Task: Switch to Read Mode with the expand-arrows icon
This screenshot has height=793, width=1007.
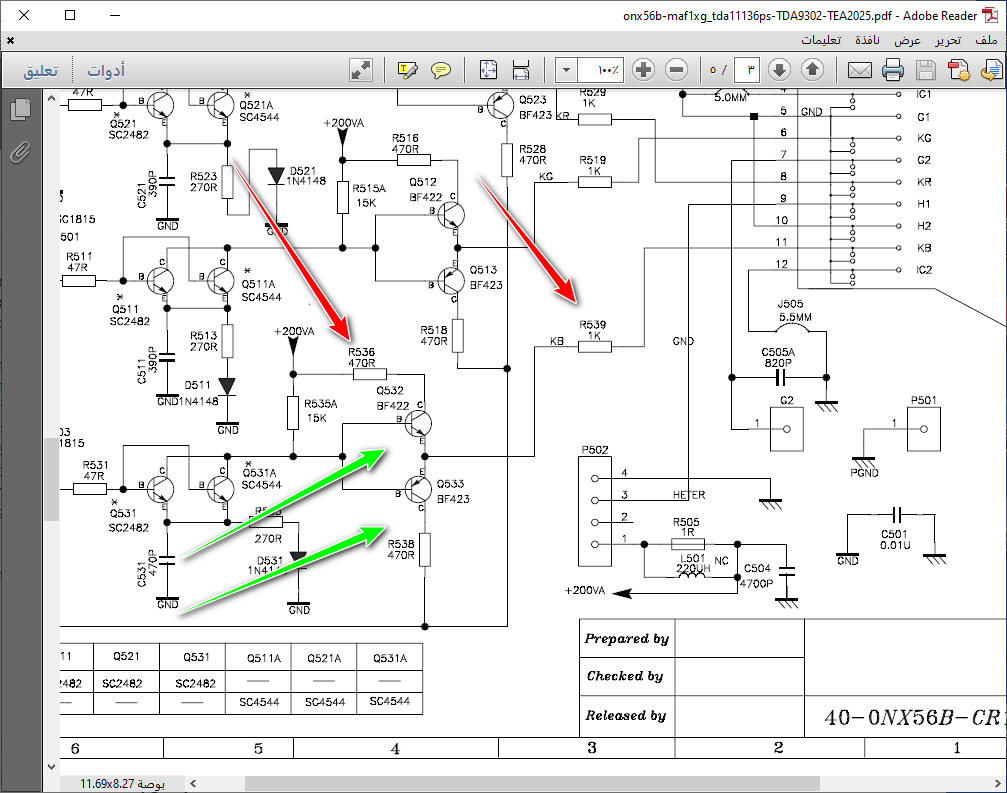Action: 361,70
